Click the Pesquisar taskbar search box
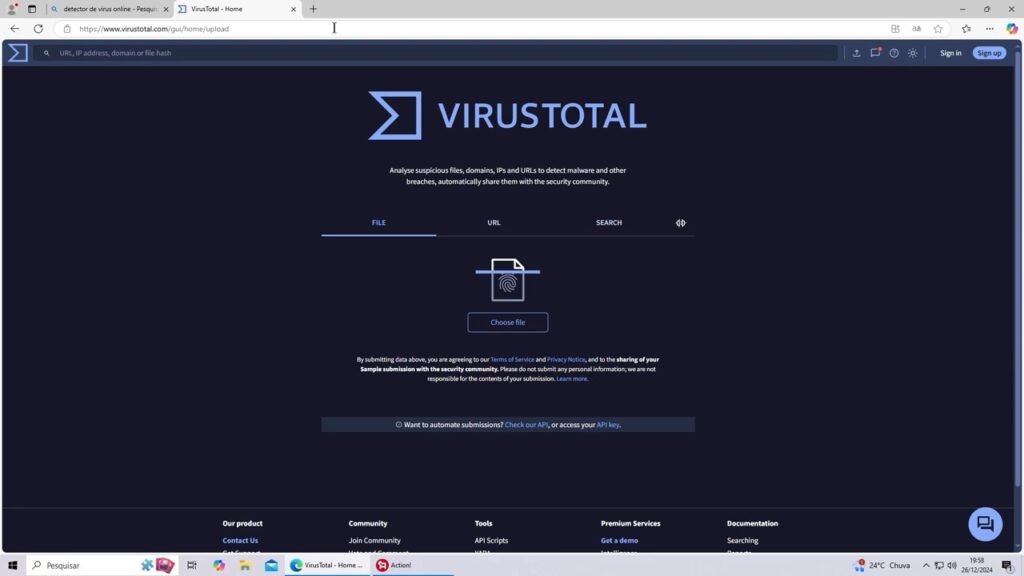1024x576 pixels. pos(102,565)
